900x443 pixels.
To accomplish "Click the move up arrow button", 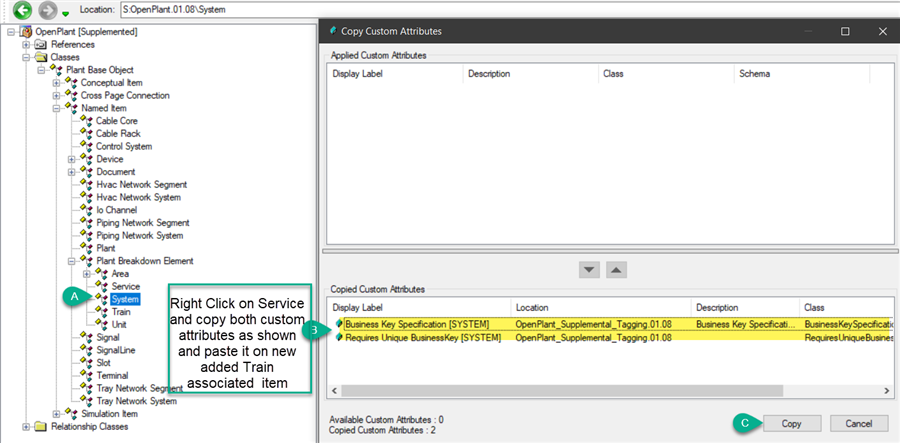I will coord(616,270).
